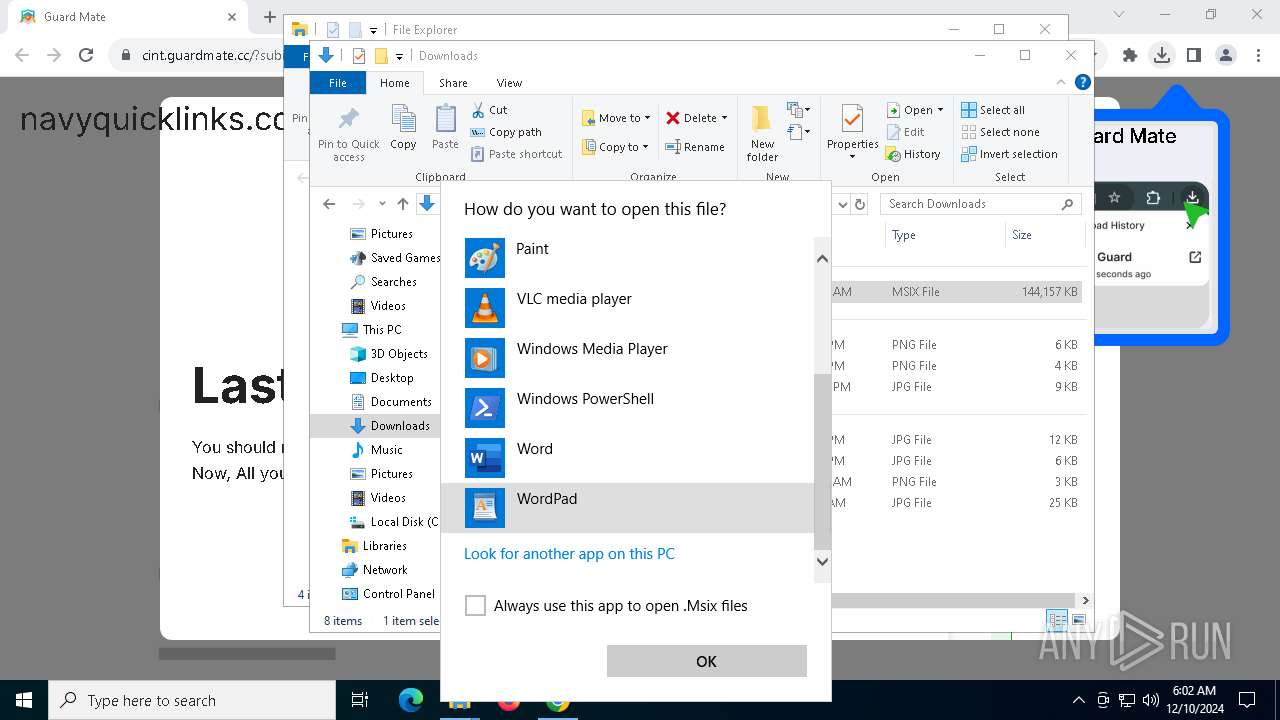Click Paste shortcut in ribbon
The height and width of the screenshot is (720, 1280).
click(x=516, y=154)
